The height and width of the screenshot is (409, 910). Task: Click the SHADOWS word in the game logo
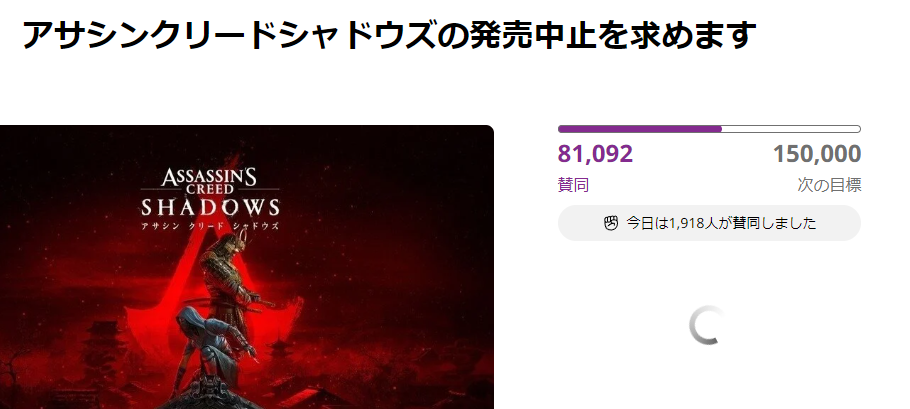coord(211,208)
